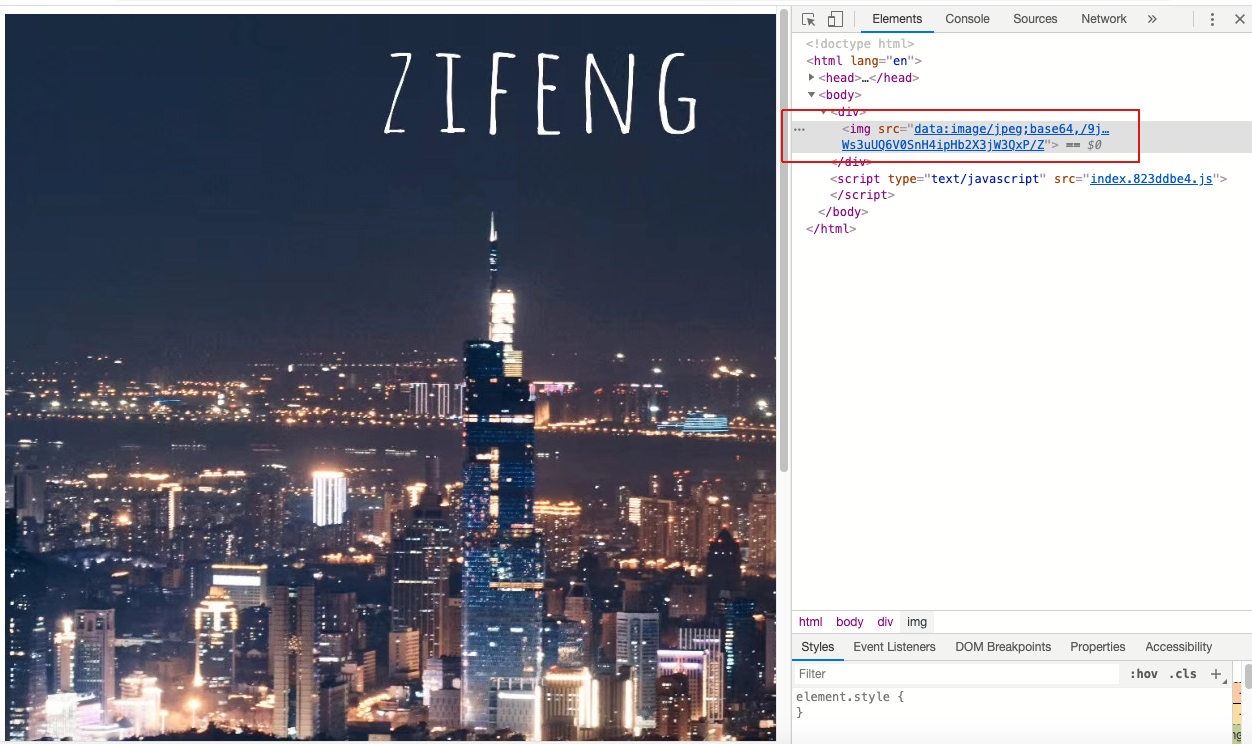The image size is (1252, 744).
Task: Click the ellipsis beside the img row
Action: [x=799, y=129]
